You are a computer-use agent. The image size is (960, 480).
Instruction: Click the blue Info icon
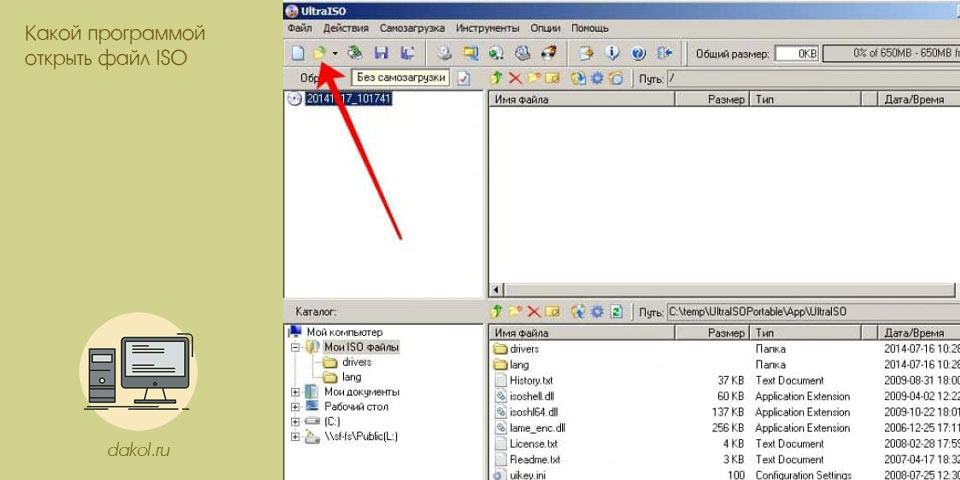tap(613, 53)
